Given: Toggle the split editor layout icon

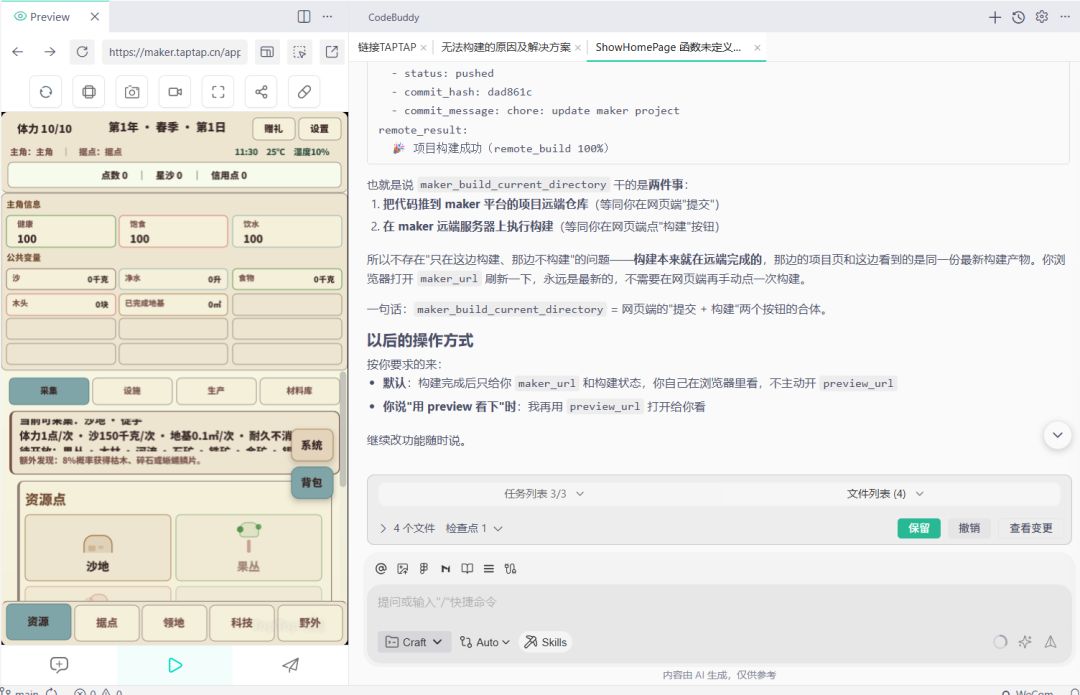Looking at the screenshot, I should pyautogui.click(x=304, y=17).
